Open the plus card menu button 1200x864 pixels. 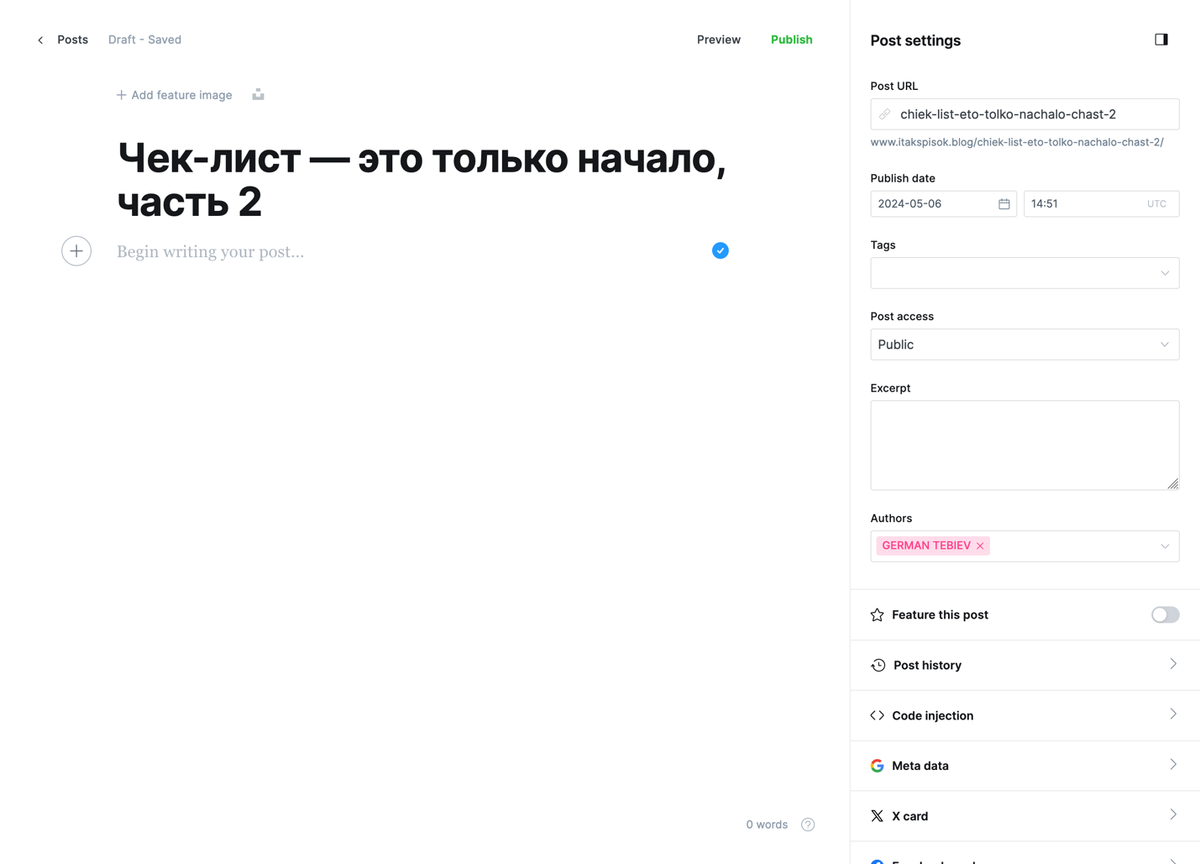pyautogui.click(x=76, y=251)
